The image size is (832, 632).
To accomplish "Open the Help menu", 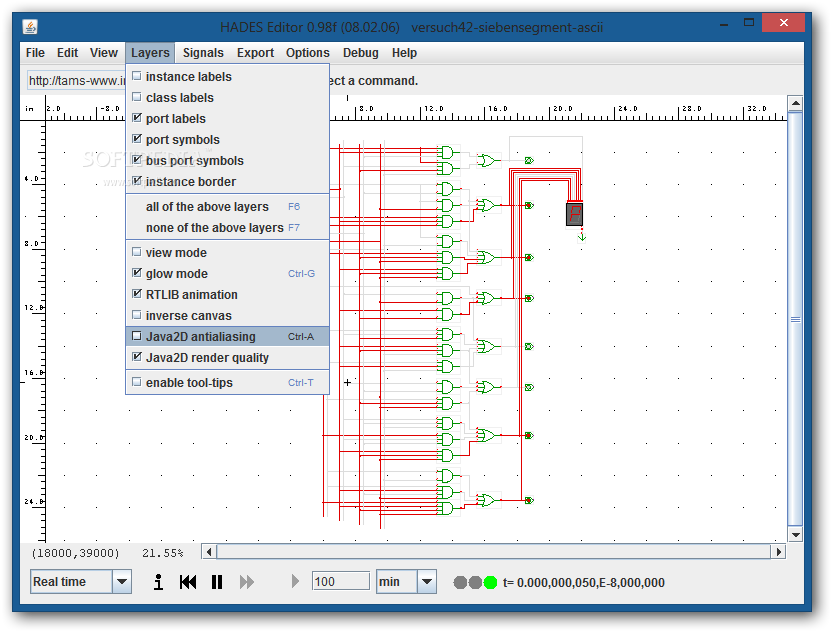I will tap(404, 53).
